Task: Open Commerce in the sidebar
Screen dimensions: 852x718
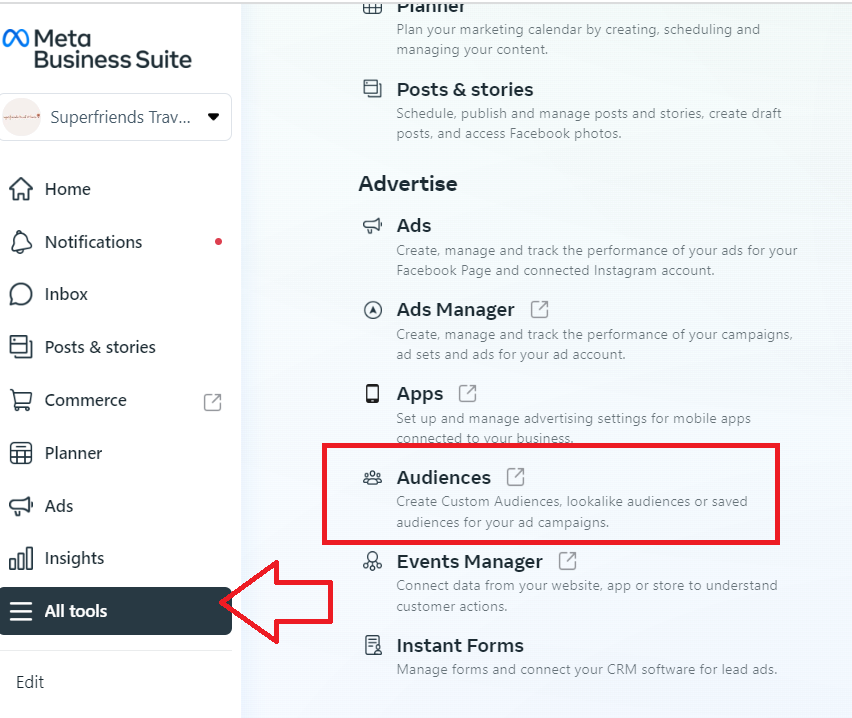Action: pos(85,400)
